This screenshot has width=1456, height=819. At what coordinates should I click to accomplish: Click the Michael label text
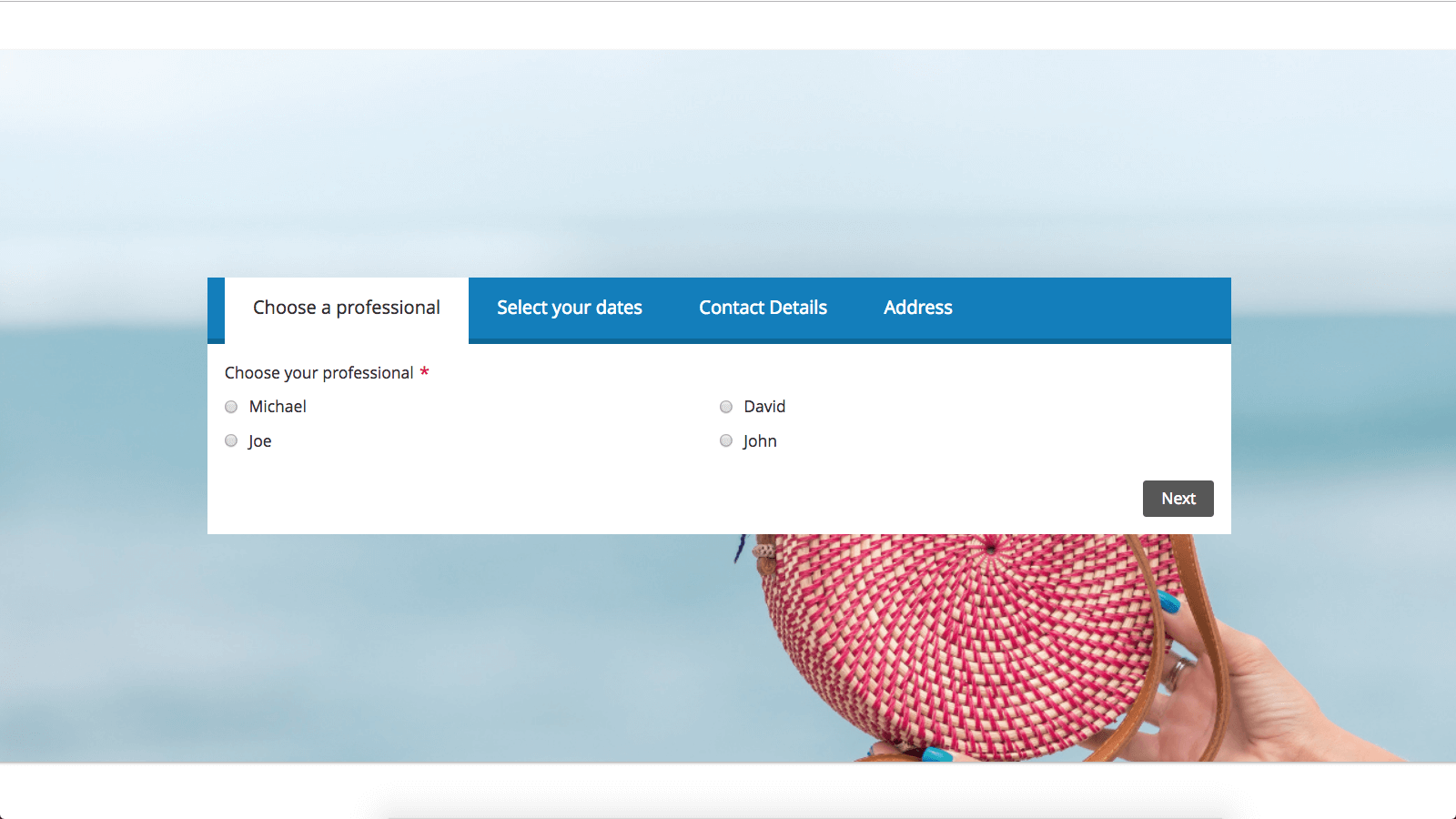[278, 406]
